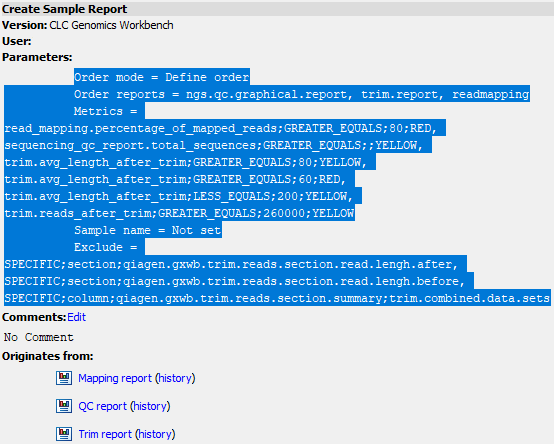This screenshot has height=444, width=554.
Task: Open history of Trim report
Action: [155, 434]
